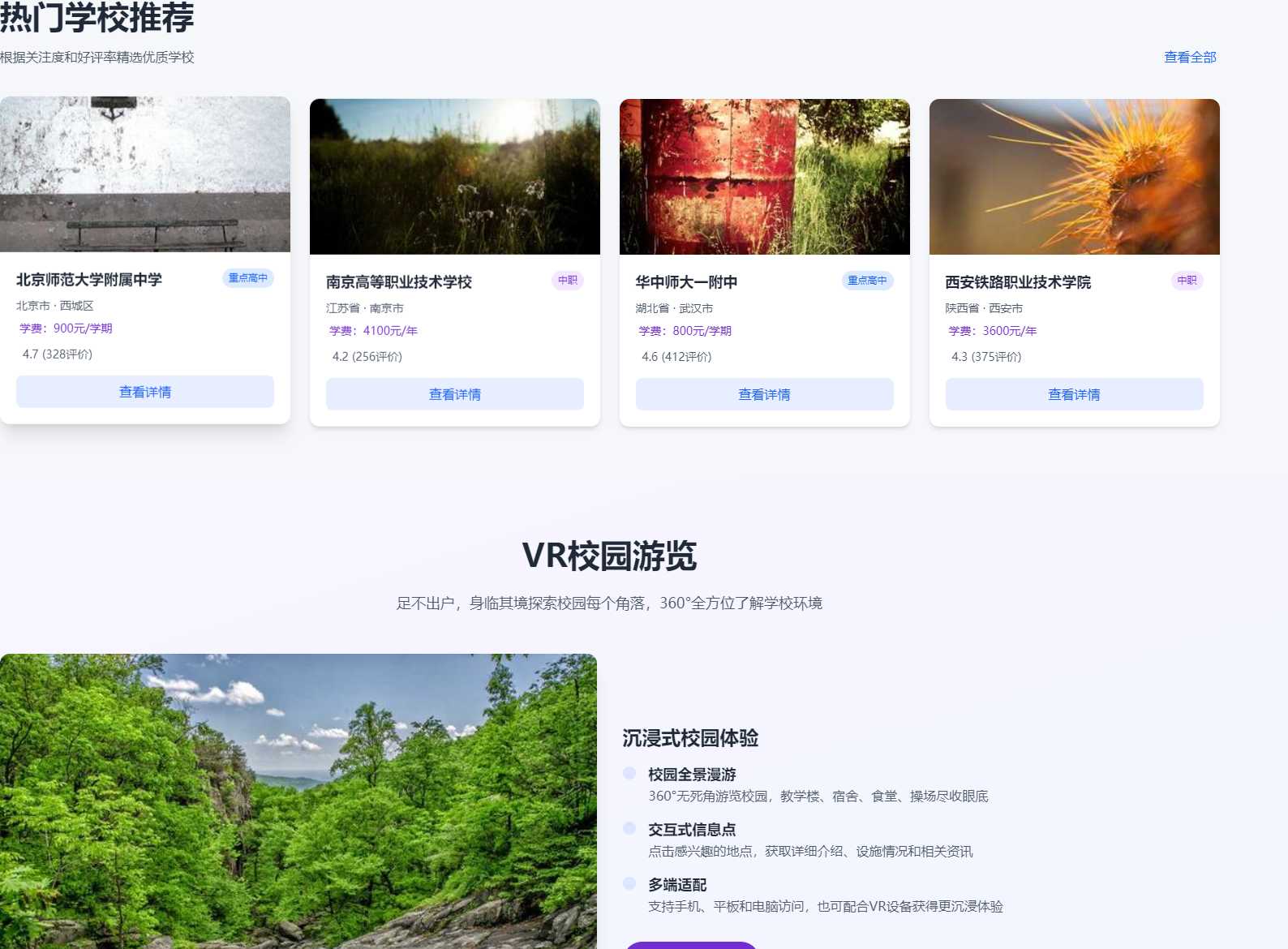Select the 重点高中 tag on 华中师大一附中
This screenshot has height=949, width=1288.
point(868,281)
